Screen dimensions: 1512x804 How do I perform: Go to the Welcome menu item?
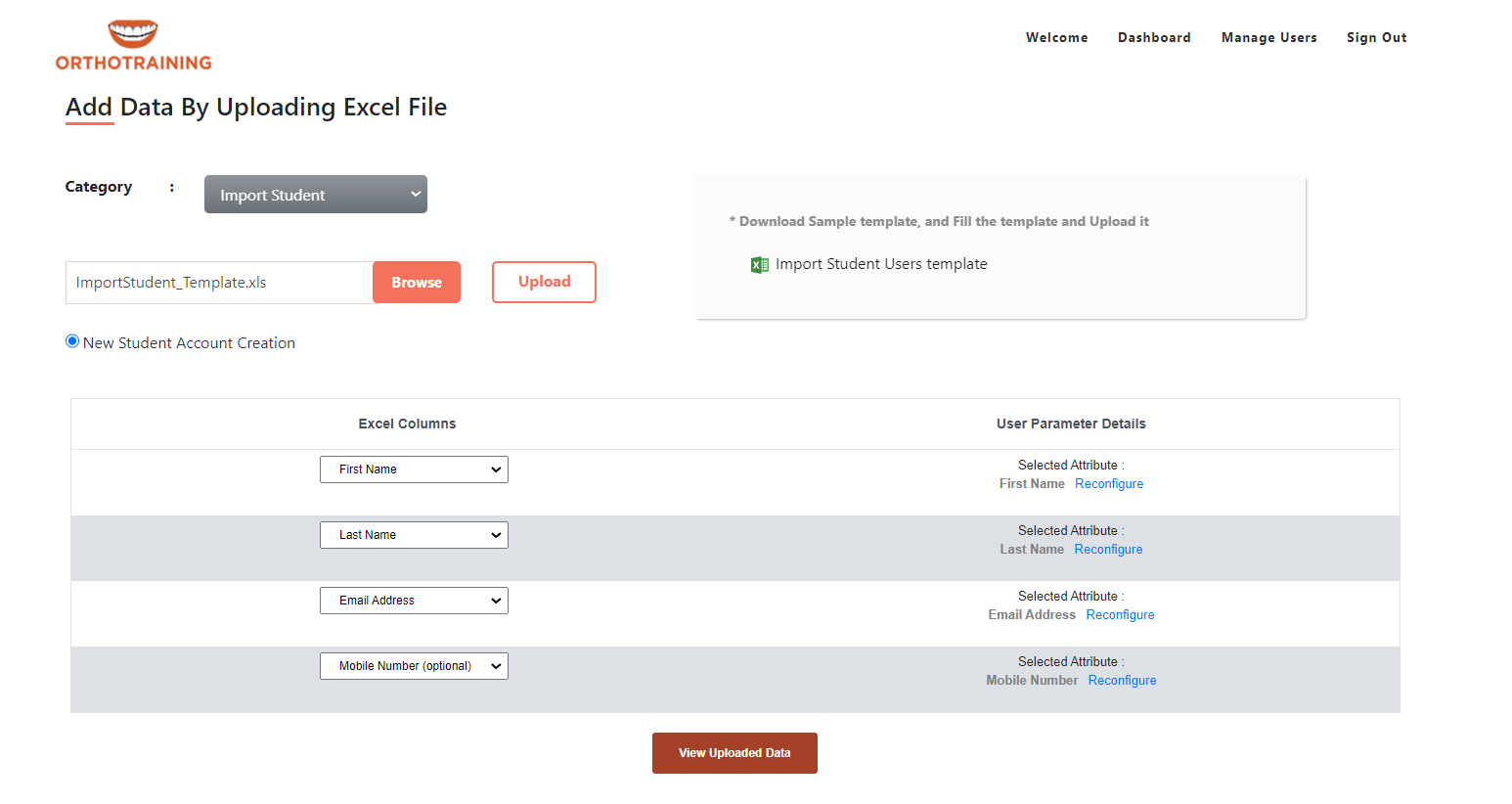coord(1056,38)
